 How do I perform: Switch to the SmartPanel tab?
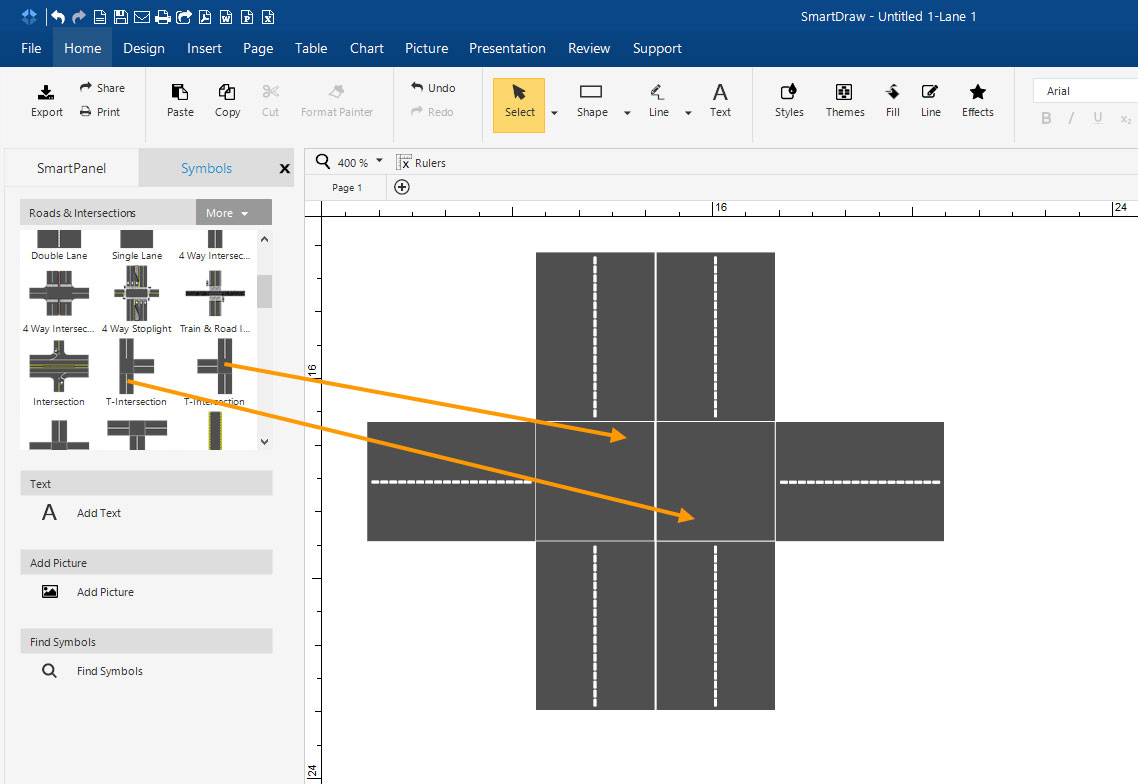point(71,168)
